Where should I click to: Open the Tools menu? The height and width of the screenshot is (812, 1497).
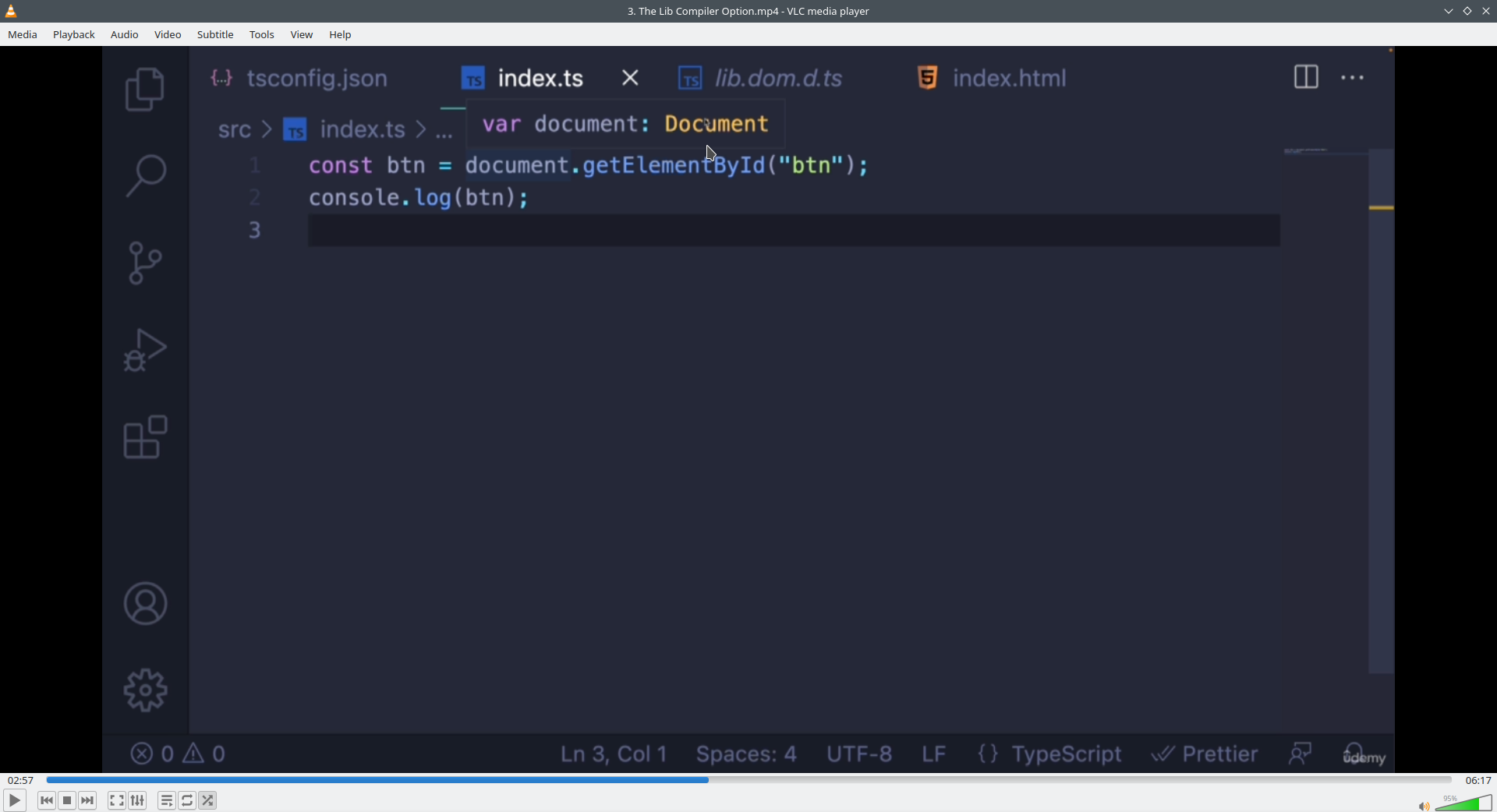pos(262,35)
